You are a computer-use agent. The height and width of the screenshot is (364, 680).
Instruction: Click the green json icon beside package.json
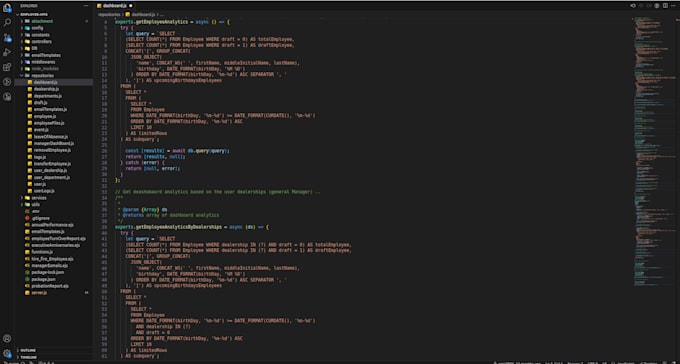click(x=27, y=279)
